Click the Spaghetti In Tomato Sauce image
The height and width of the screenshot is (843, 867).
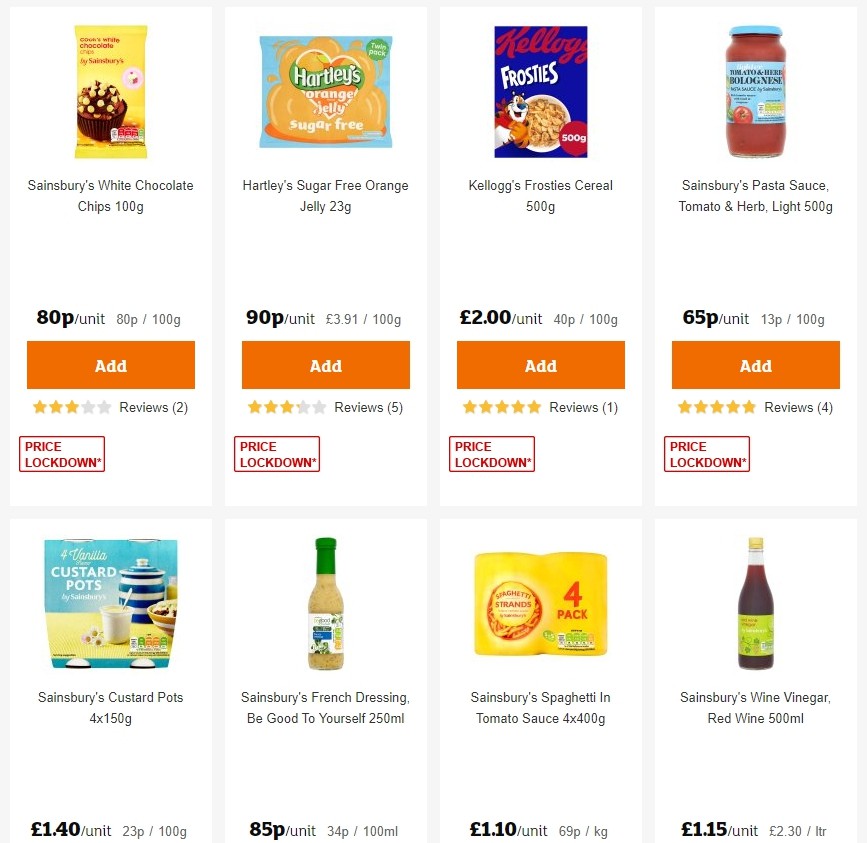pos(540,600)
